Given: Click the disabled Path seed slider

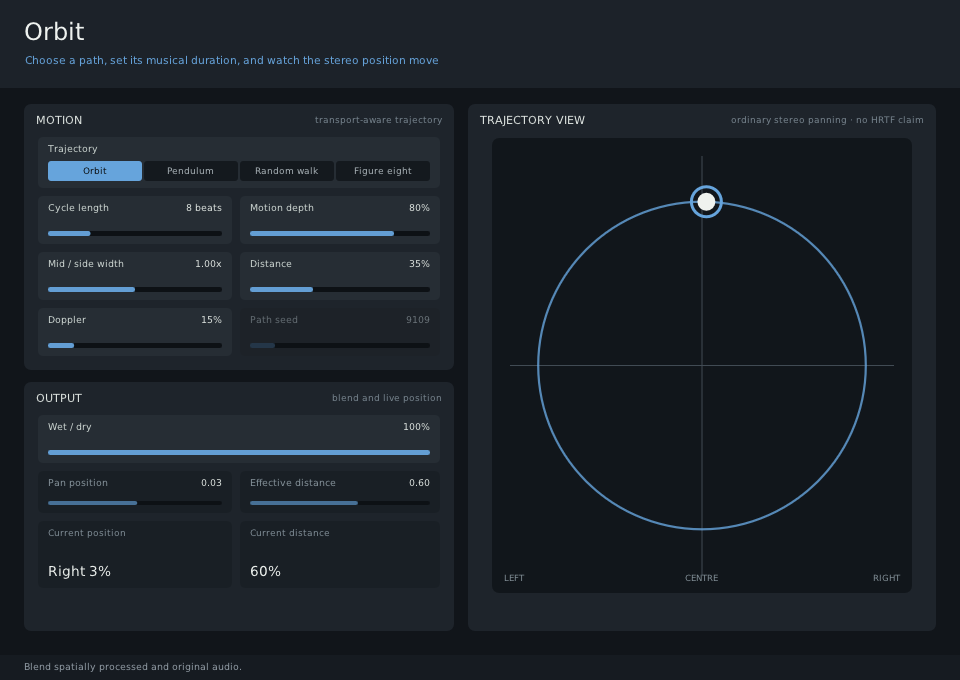Looking at the screenshot, I should [340, 345].
